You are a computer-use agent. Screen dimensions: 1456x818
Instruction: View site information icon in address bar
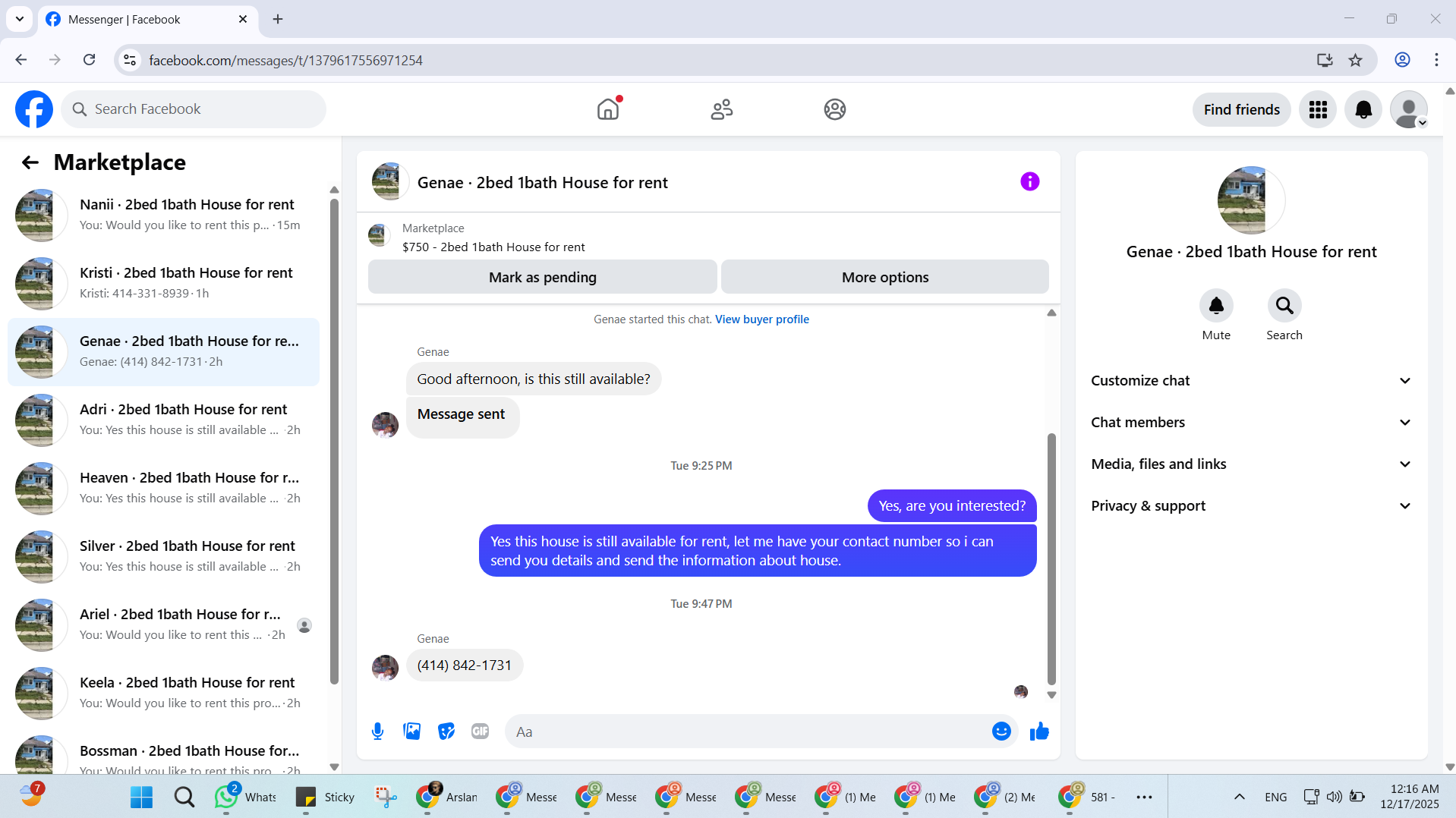point(130,60)
